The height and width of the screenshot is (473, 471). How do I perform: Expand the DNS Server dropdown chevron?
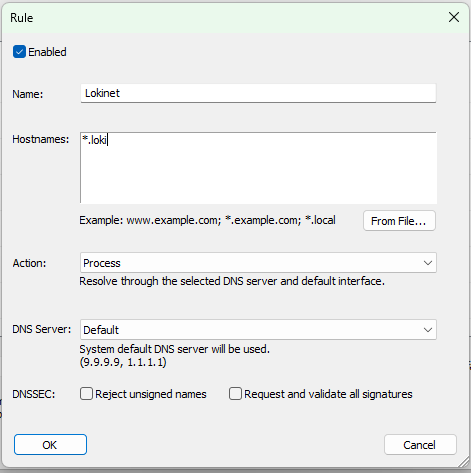(x=428, y=330)
